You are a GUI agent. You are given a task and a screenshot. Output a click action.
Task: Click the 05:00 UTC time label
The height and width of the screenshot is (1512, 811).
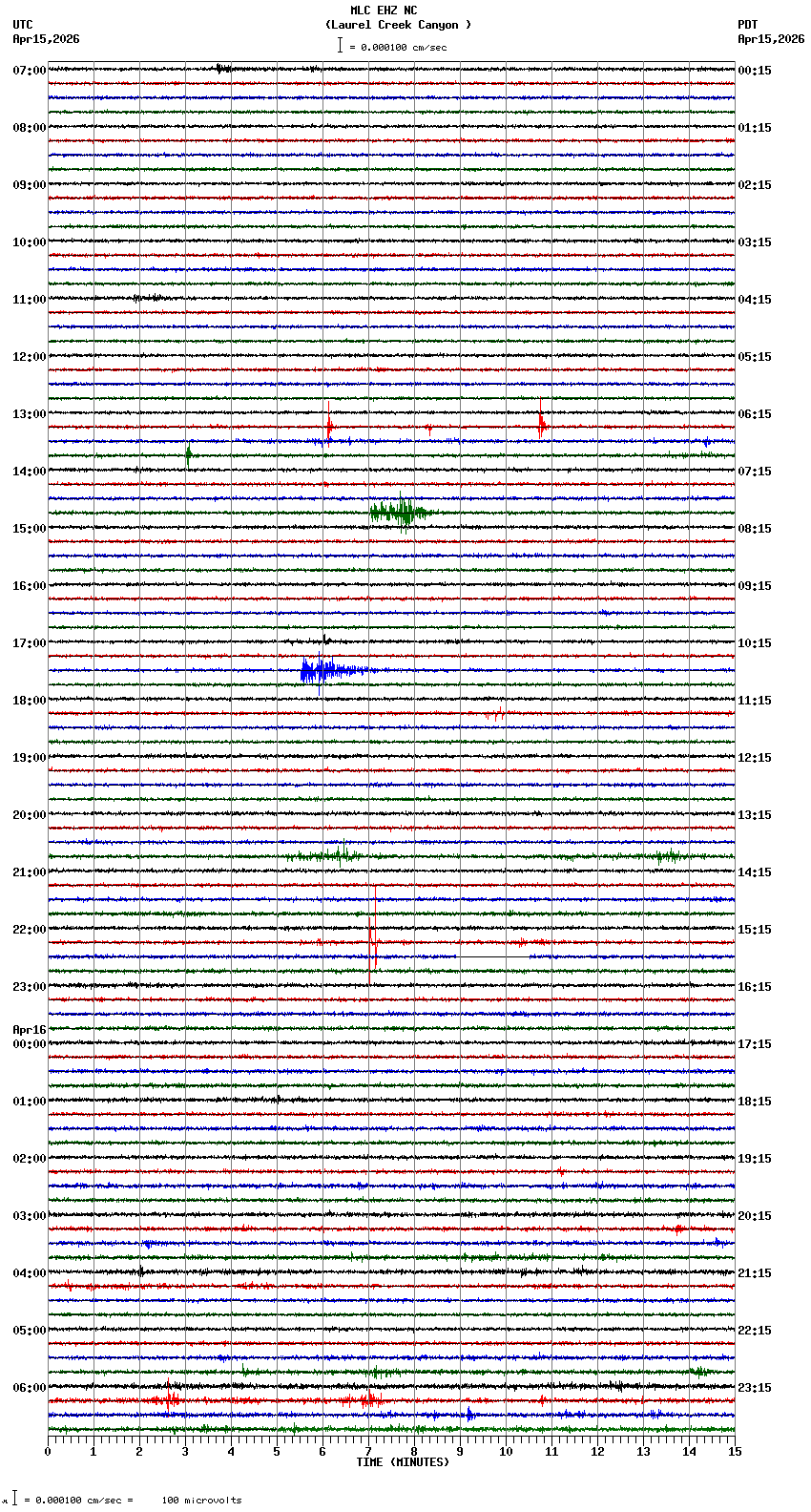pyautogui.click(x=30, y=1331)
